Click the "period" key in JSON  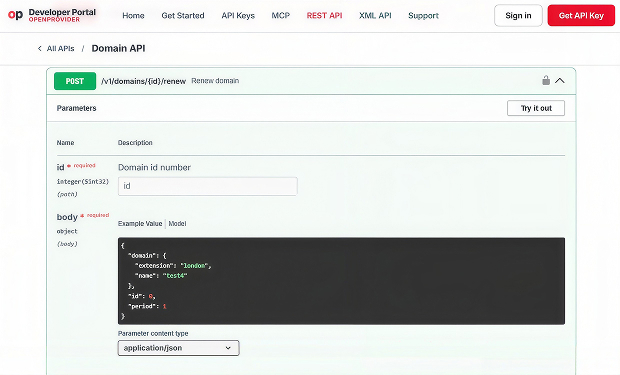click(x=143, y=306)
